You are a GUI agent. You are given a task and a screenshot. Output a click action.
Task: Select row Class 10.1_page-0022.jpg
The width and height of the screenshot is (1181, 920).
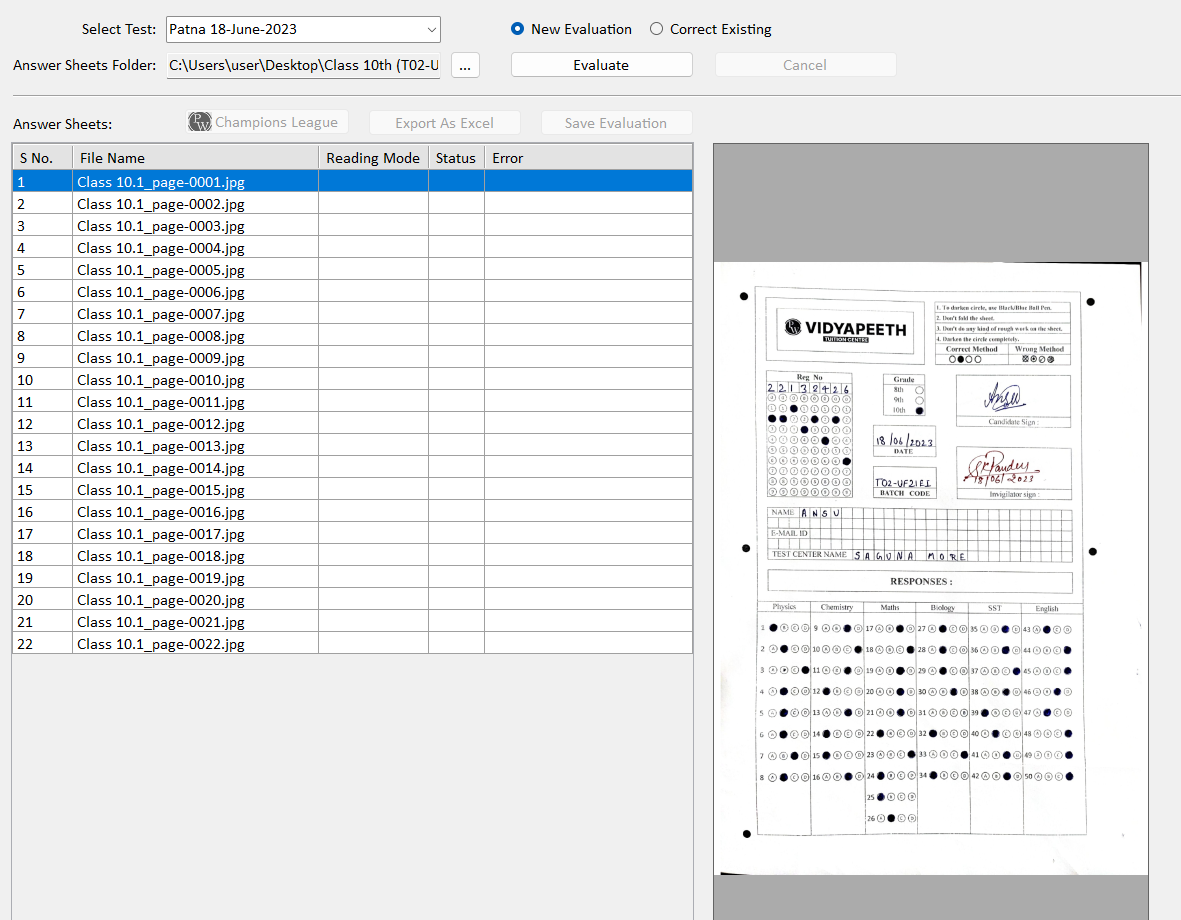[x=352, y=643]
